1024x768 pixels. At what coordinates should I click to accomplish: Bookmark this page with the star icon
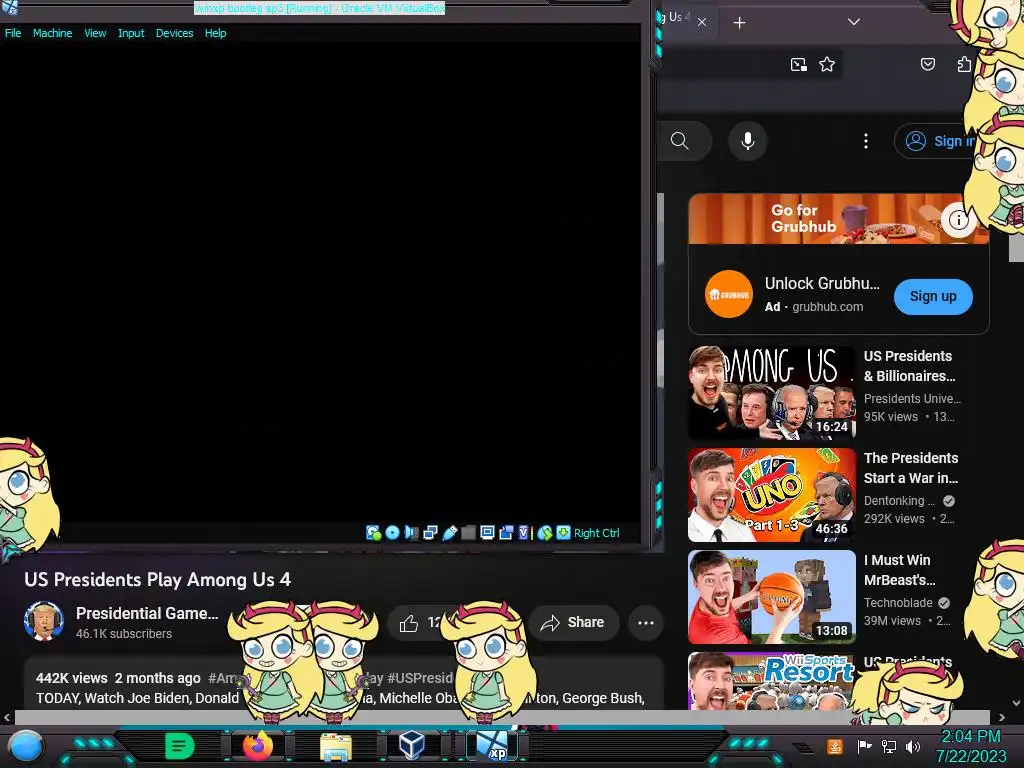click(827, 64)
